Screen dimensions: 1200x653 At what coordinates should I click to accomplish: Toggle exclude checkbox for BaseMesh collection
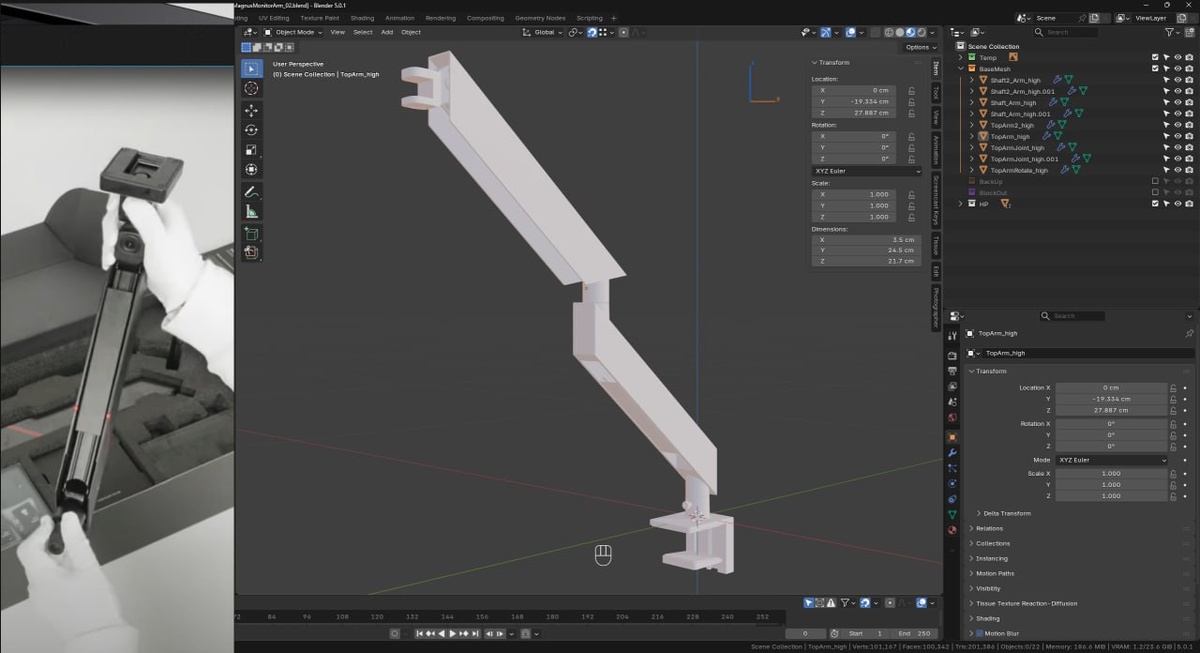point(1155,69)
